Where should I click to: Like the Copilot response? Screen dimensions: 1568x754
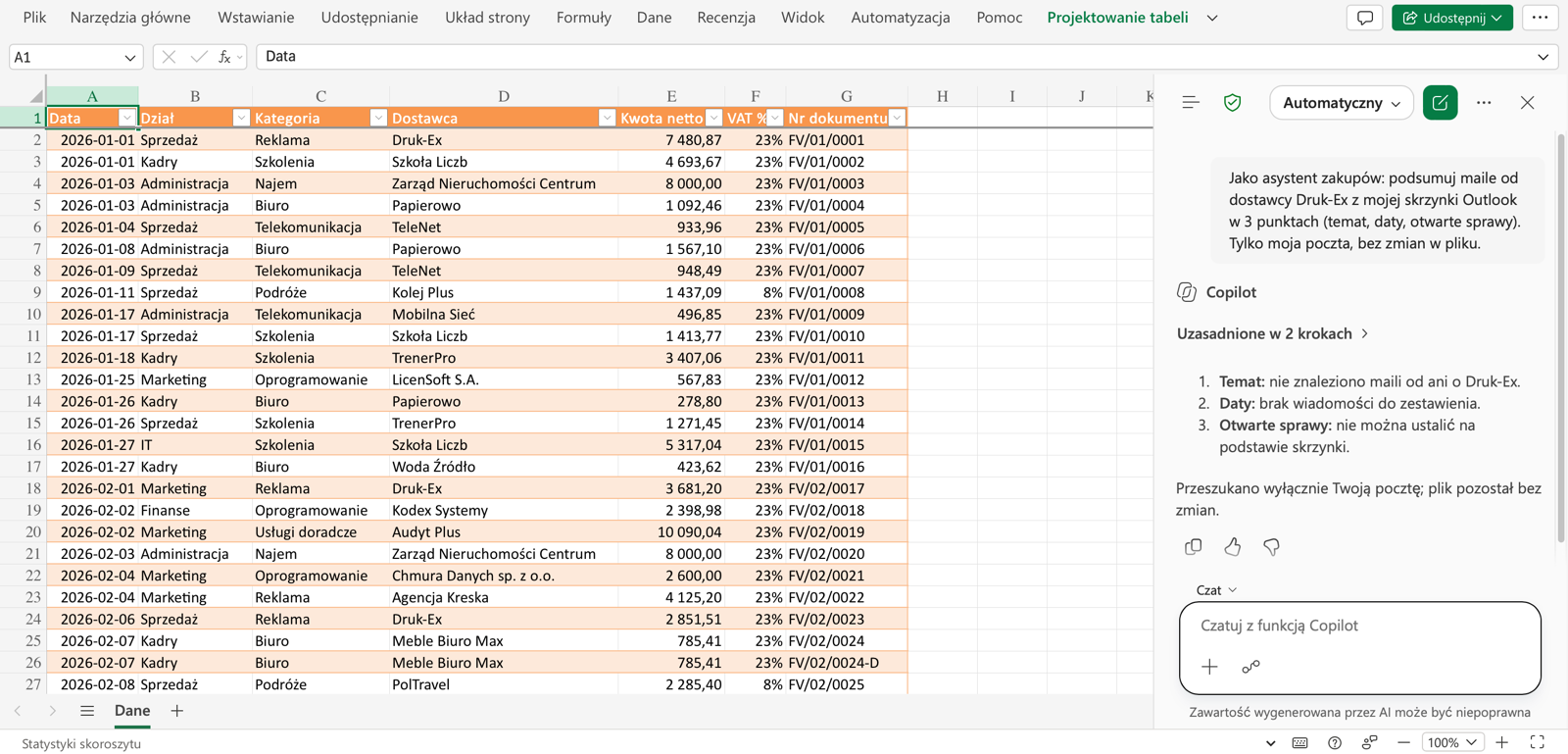pyautogui.click(x=1232, y=547)
